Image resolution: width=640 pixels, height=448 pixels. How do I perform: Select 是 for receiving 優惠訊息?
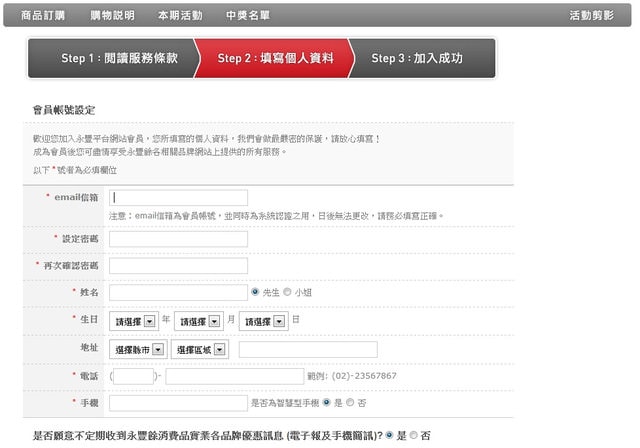[x=389, y=435]
